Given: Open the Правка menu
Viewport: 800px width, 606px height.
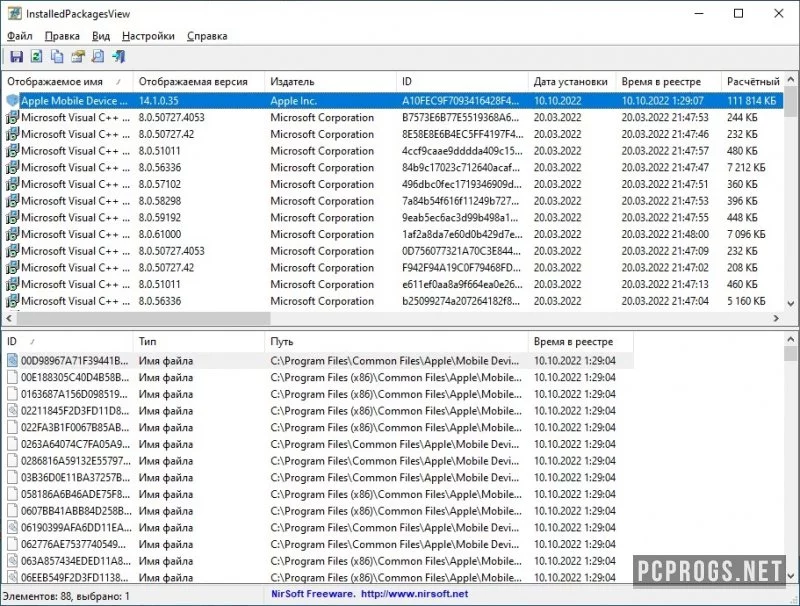Looking at the screenshot, I should pos(62,36).
